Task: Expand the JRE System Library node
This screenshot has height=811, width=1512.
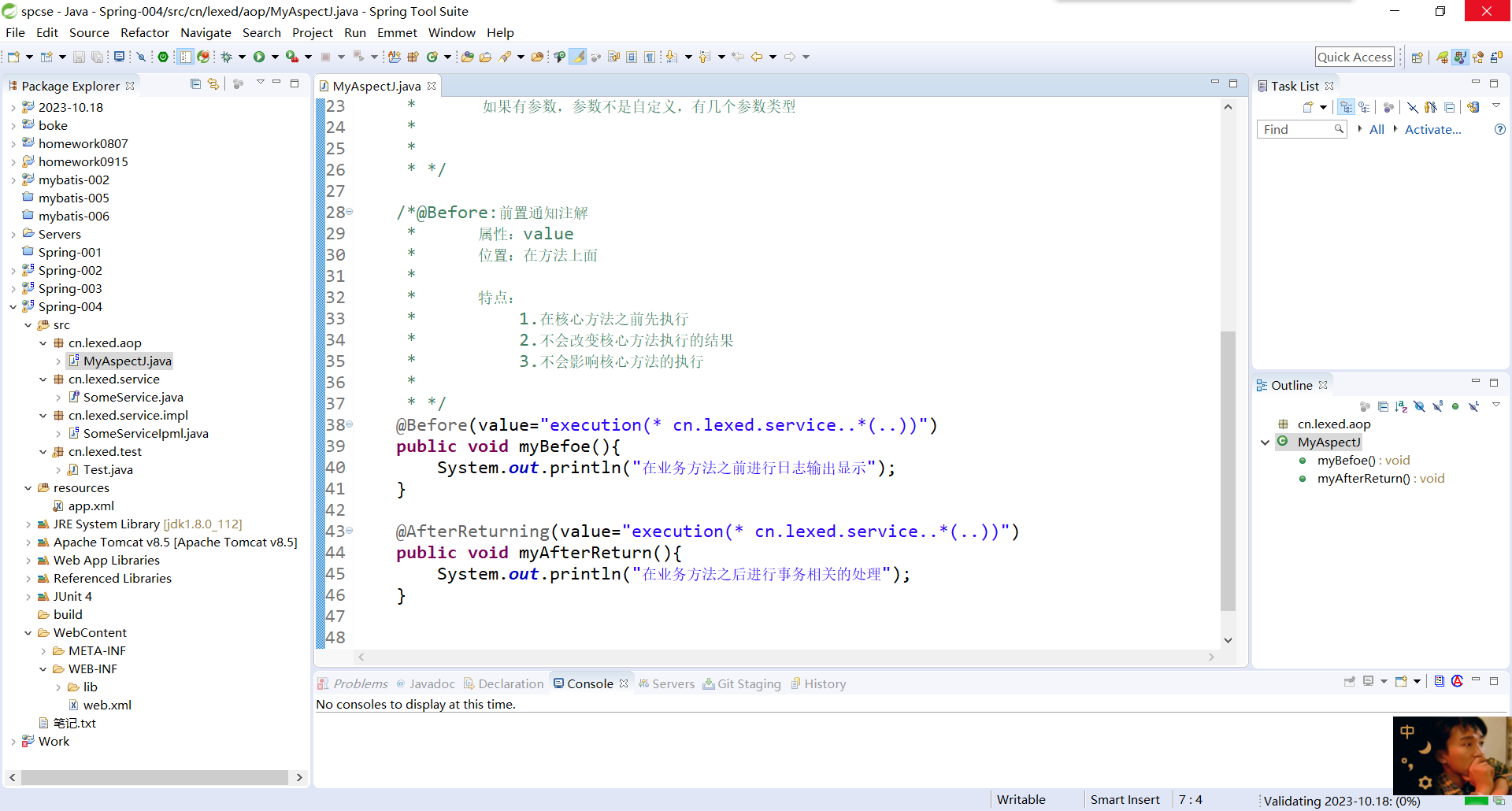Action: point(28,524)
